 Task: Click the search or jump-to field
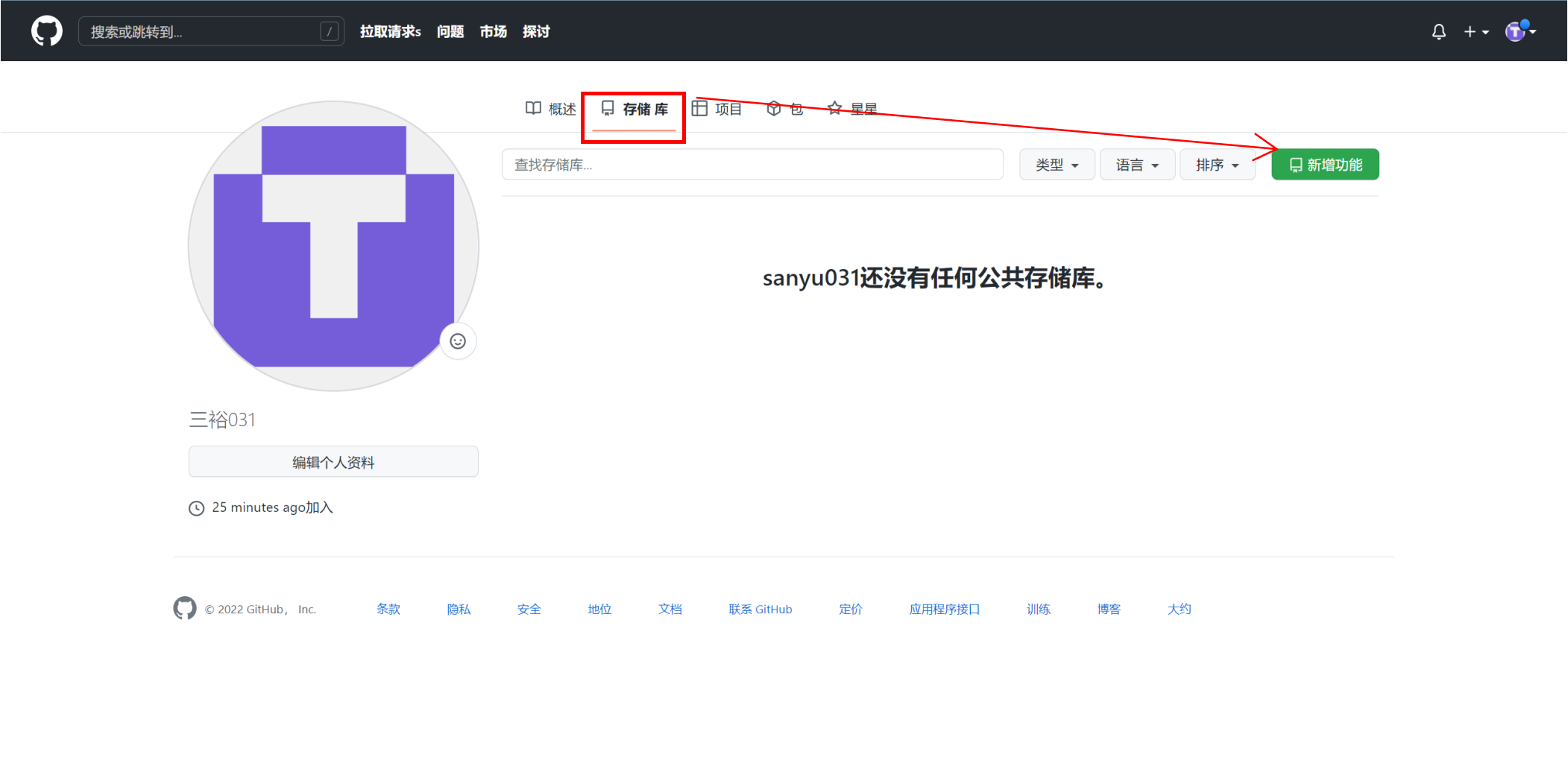[211, 31]
